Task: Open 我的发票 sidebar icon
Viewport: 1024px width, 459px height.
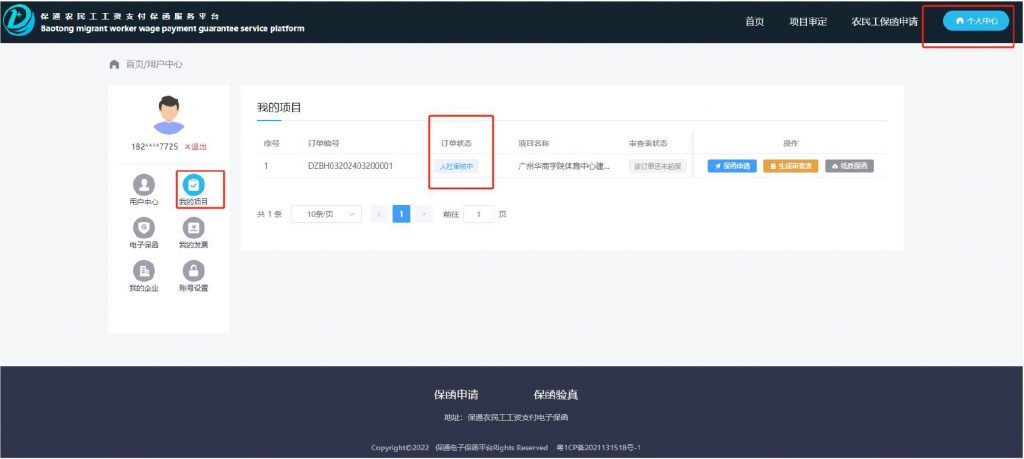Action: [194, 228]
